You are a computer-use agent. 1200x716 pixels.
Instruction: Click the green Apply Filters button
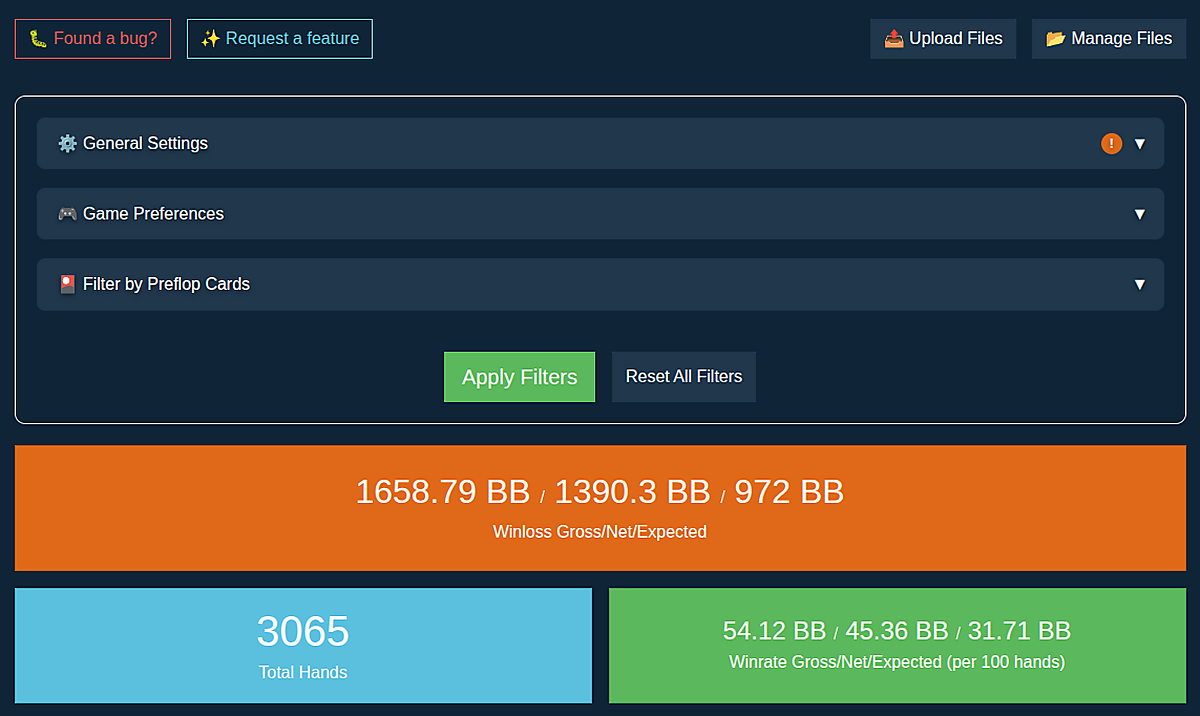click(x=519, y=377)
